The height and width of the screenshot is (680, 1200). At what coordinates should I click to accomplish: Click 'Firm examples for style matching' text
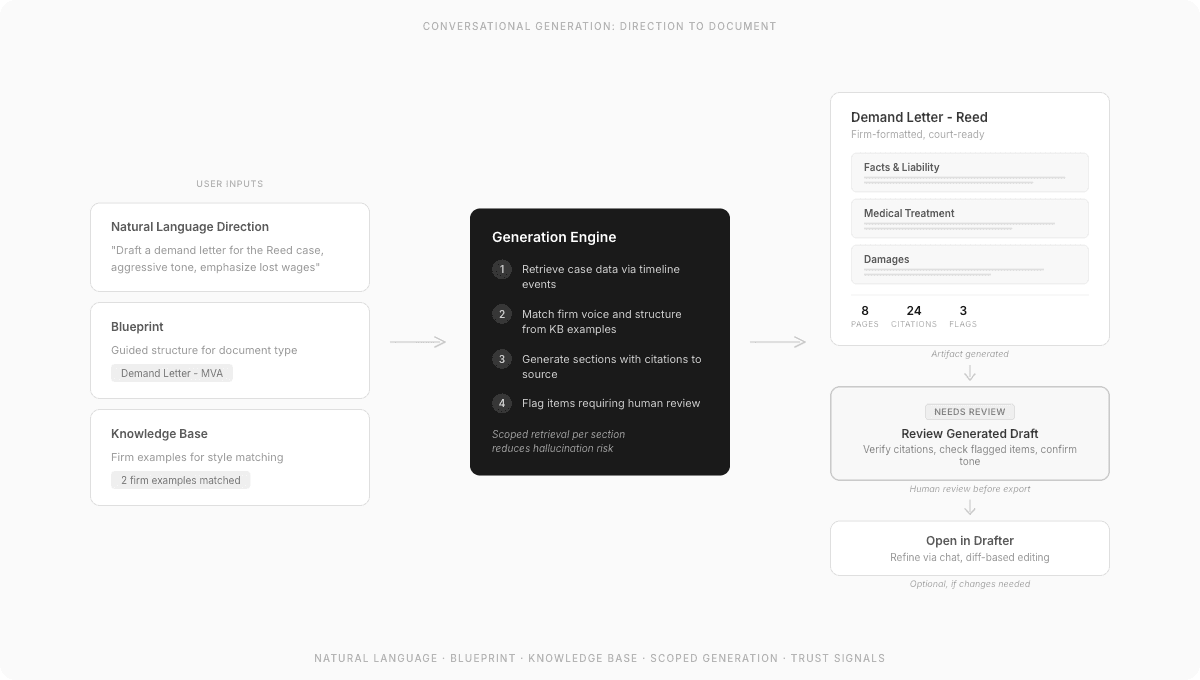(197, 457)
